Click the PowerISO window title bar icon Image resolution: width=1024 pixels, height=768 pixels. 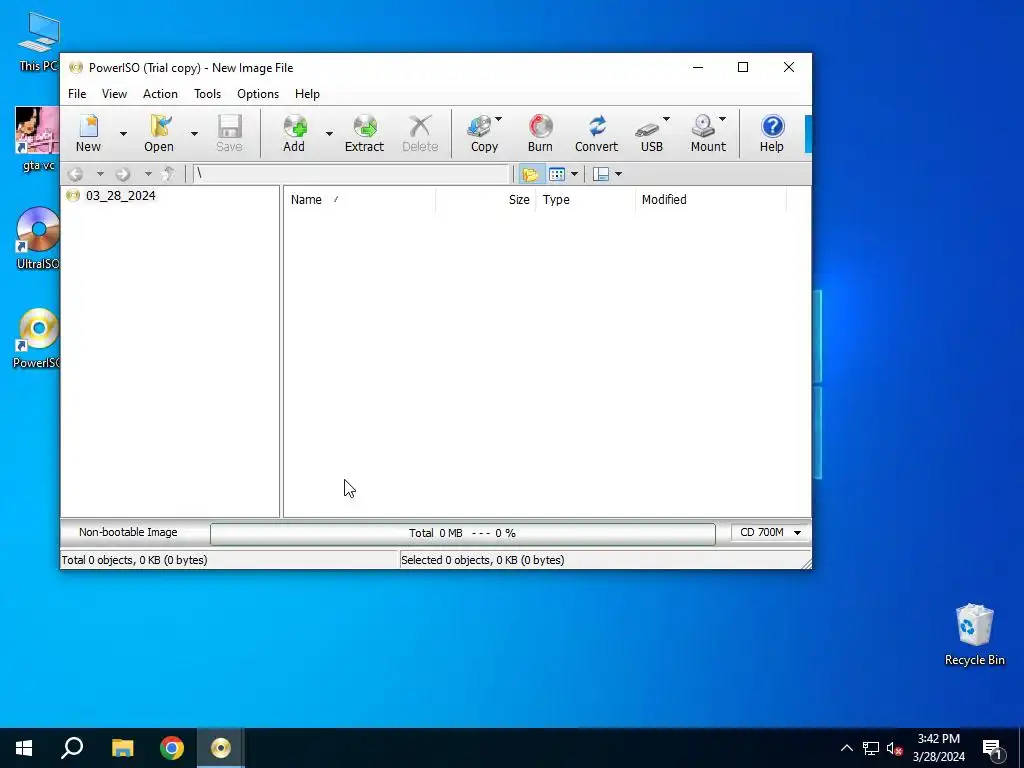76,68
